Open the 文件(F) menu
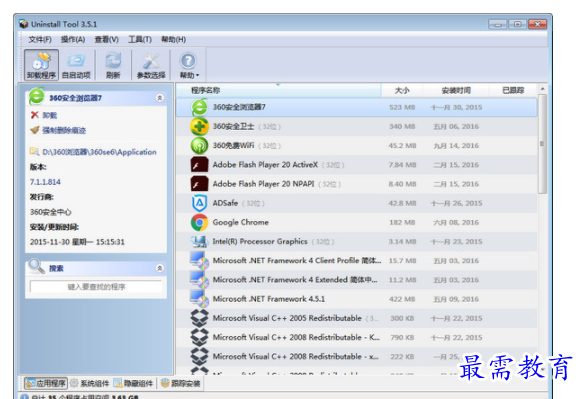 (40, 39)
